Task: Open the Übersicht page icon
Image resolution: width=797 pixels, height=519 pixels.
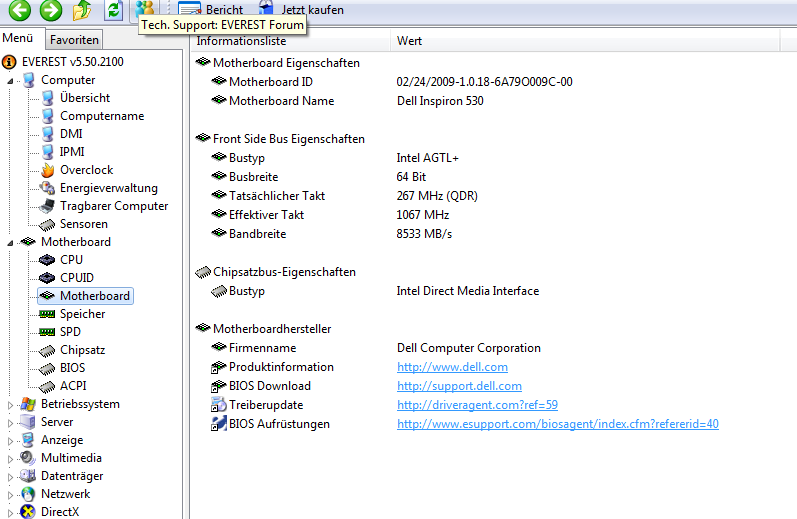Action: (x=47, y=98)
